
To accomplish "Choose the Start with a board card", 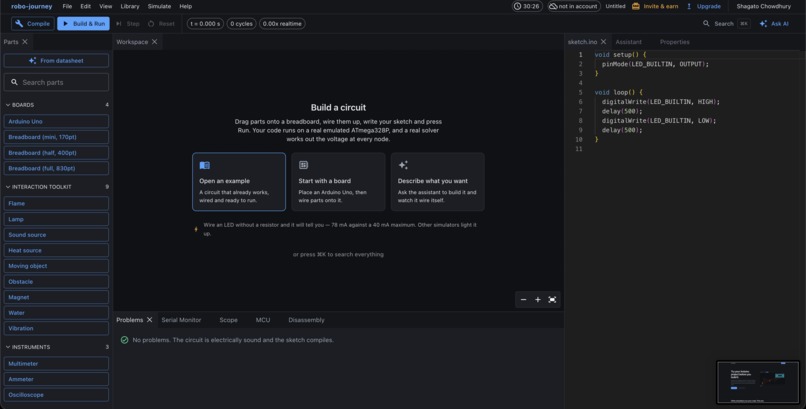I will click(338, 182).
